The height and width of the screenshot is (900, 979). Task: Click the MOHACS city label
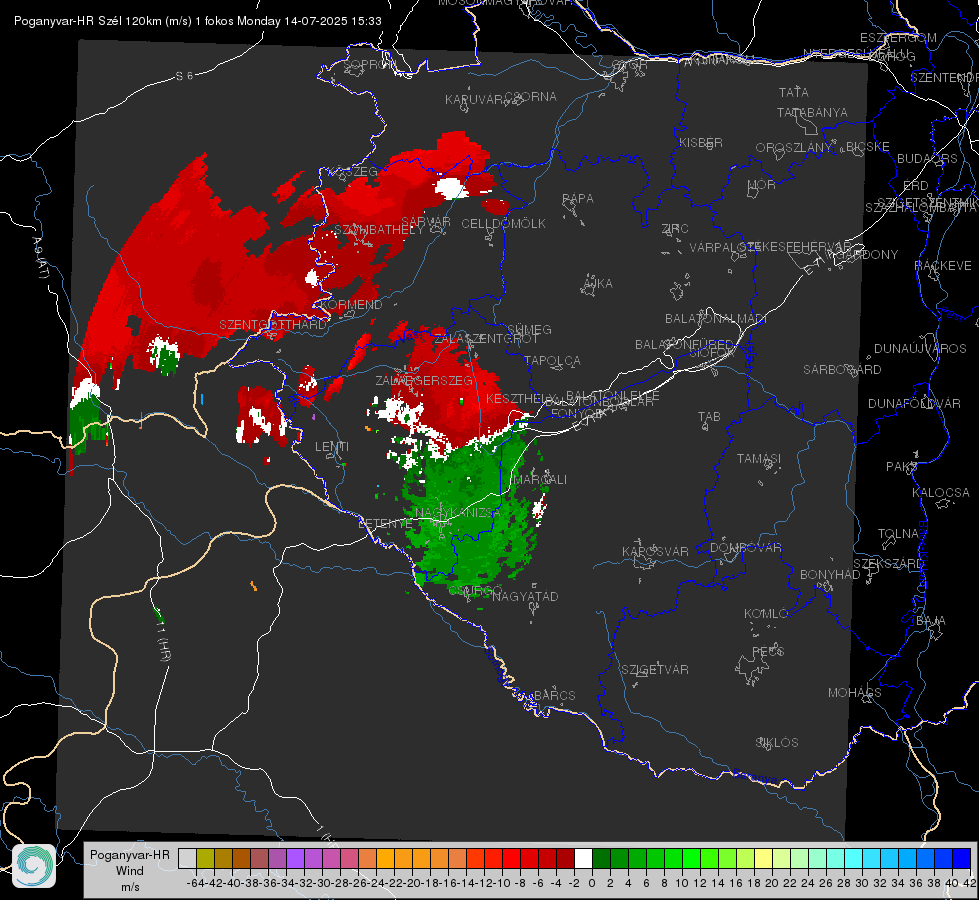[x=854, y=693]
